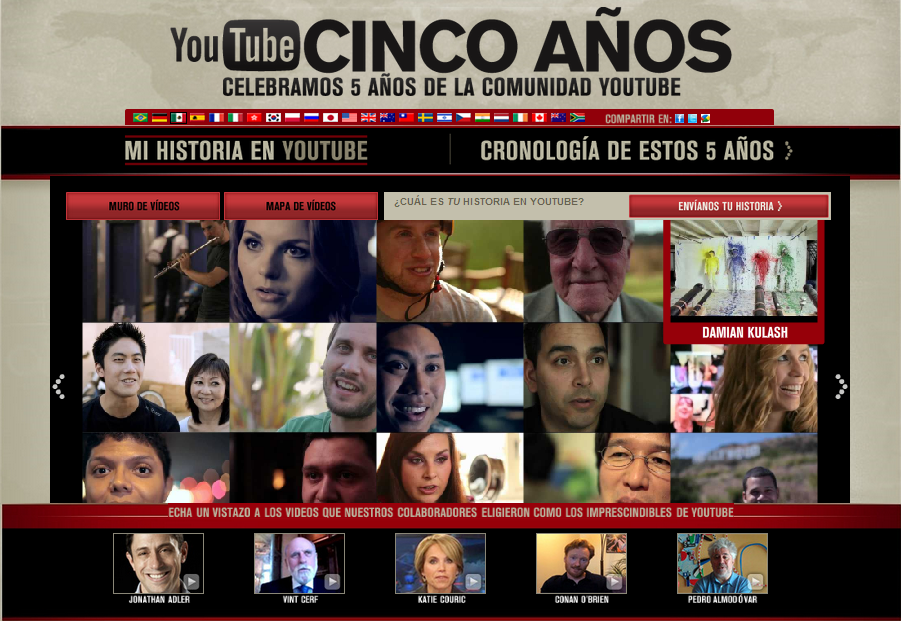
Task: Click the third share icon after Twitter
Action: (x=705, y=118)
